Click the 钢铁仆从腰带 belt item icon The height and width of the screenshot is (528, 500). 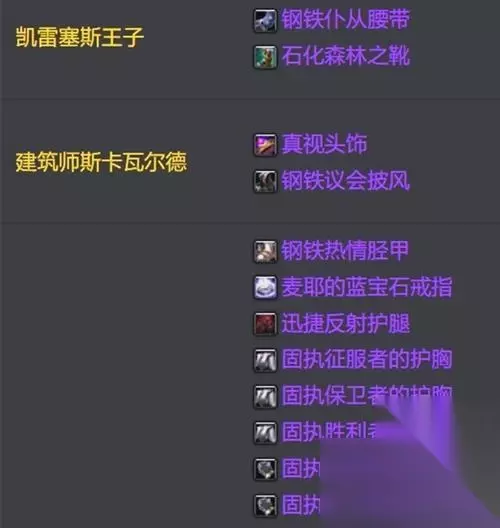(x=265, y=21)
